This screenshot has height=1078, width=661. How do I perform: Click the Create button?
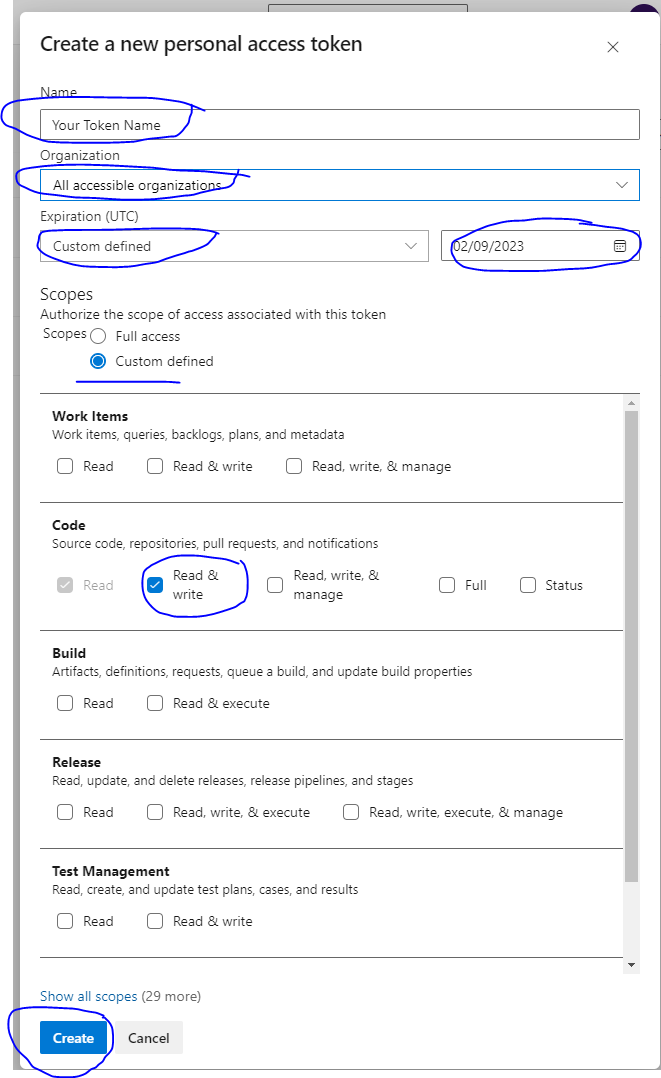tap(73, 1038)
